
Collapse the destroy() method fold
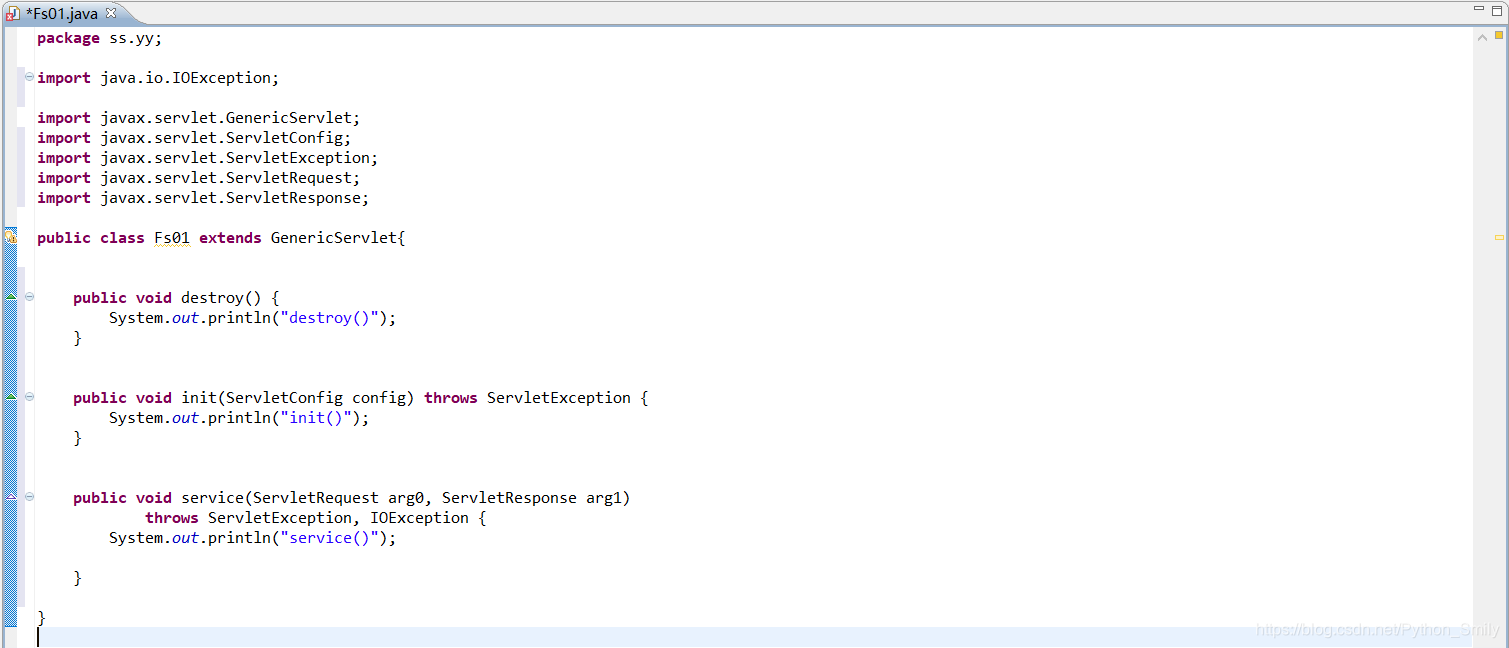pos(29,297)
